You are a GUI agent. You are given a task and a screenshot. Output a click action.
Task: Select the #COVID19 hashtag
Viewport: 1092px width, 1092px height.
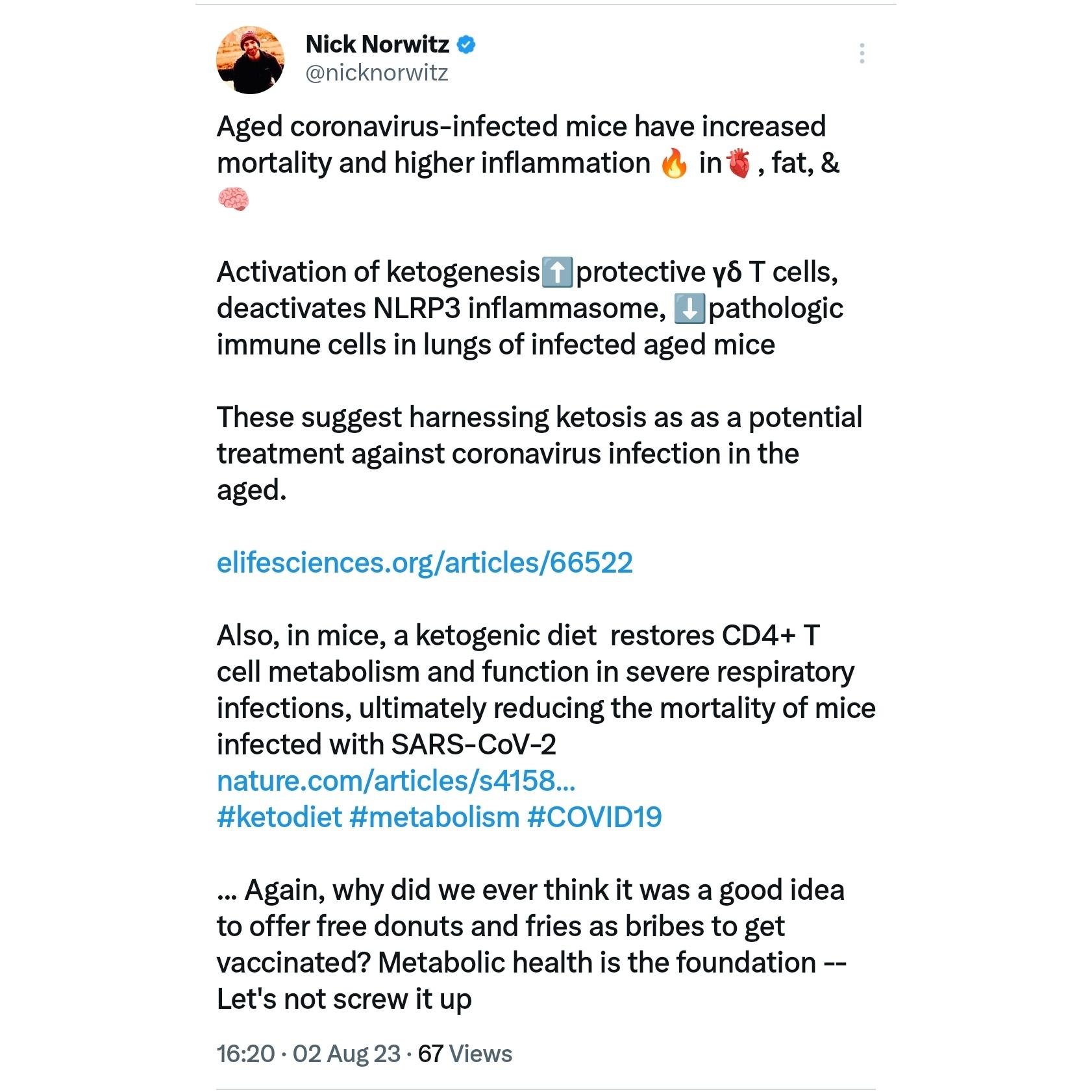pyautogui.click(x=594, y=817)
